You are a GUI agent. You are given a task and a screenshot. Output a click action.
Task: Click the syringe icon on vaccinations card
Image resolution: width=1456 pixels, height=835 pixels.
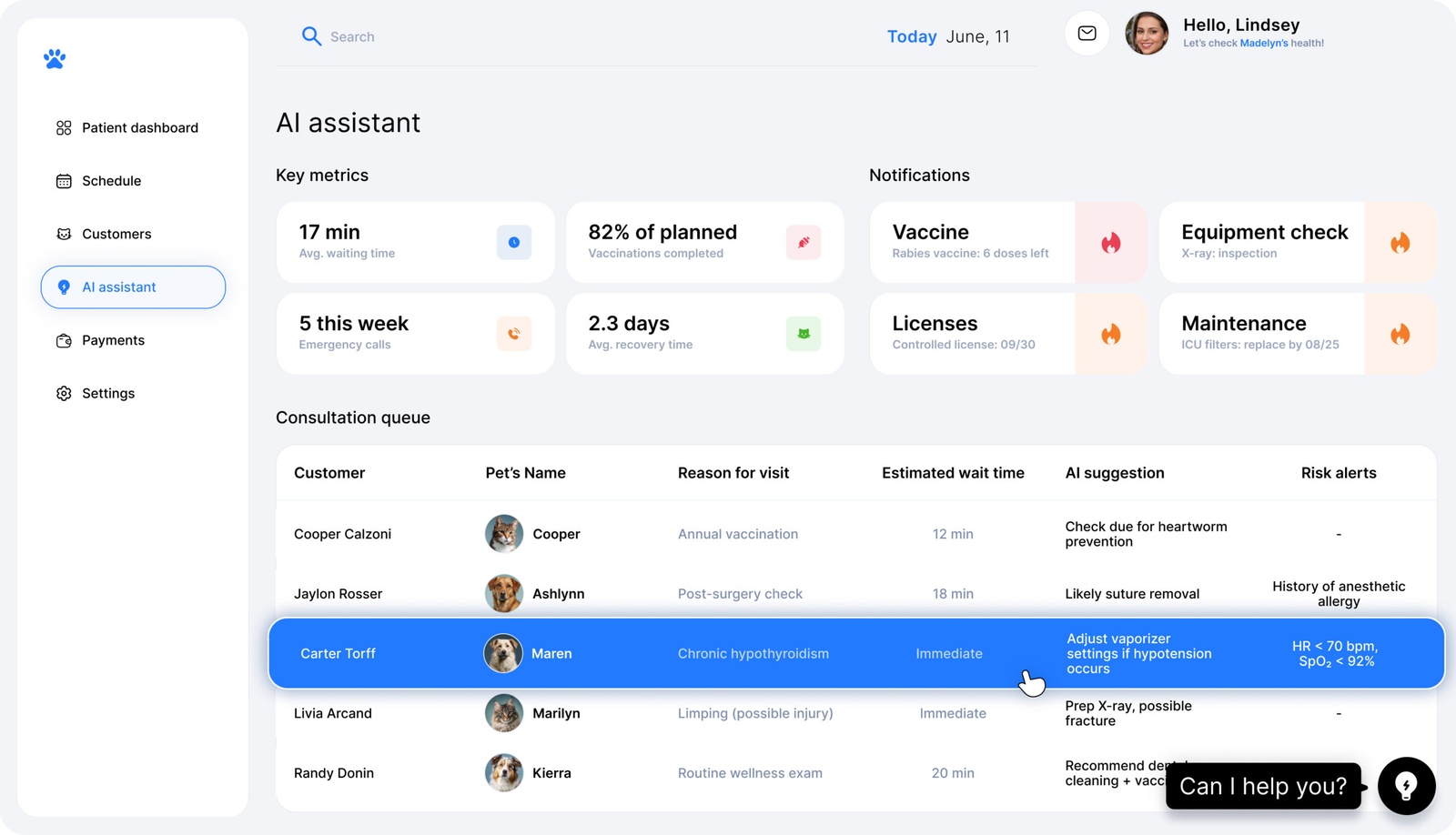point(804,243)
